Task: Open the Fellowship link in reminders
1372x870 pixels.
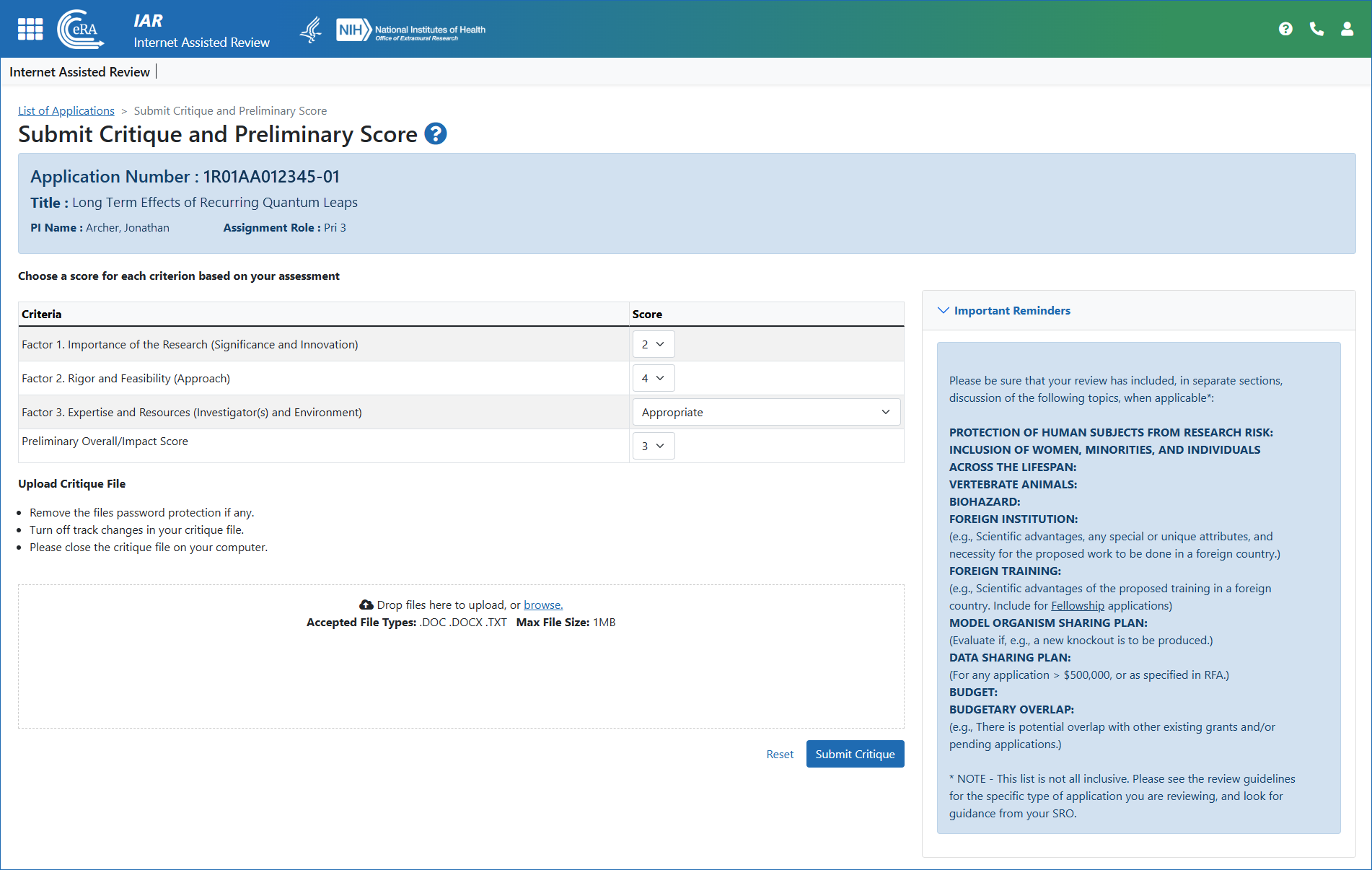Action: (x=1077, y=605)
